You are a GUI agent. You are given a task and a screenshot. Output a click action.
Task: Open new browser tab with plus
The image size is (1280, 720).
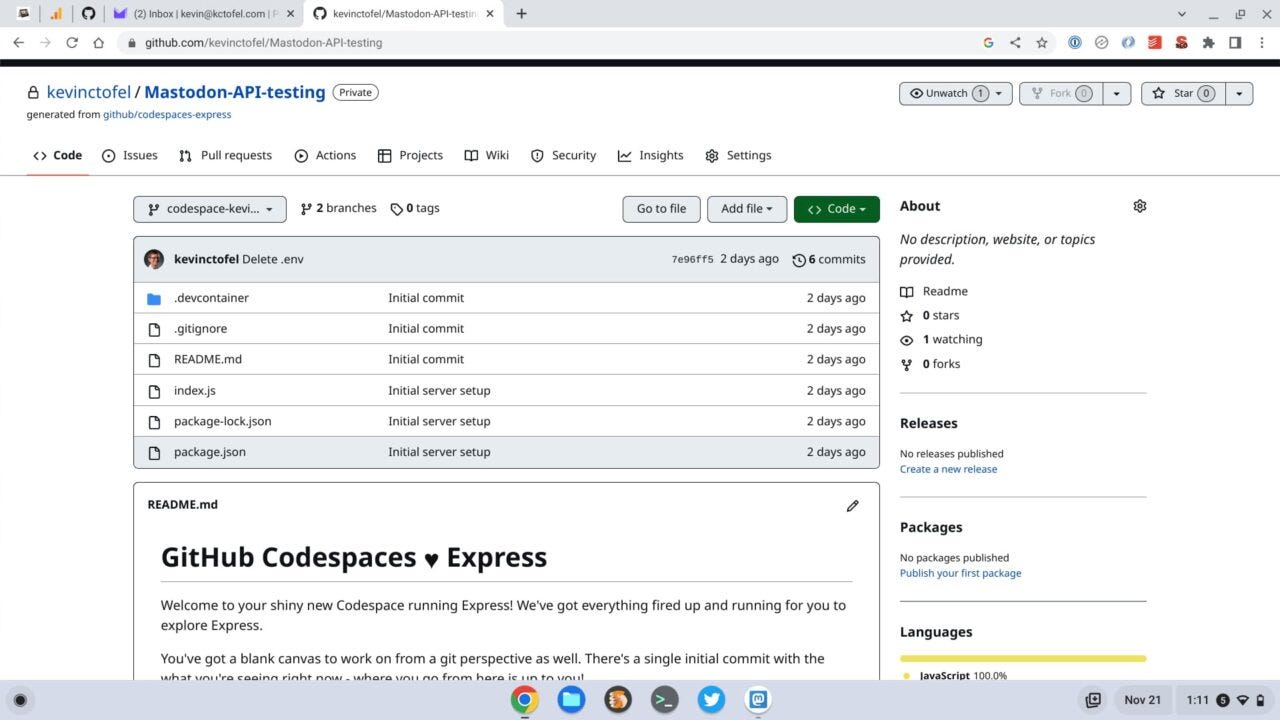521,14
